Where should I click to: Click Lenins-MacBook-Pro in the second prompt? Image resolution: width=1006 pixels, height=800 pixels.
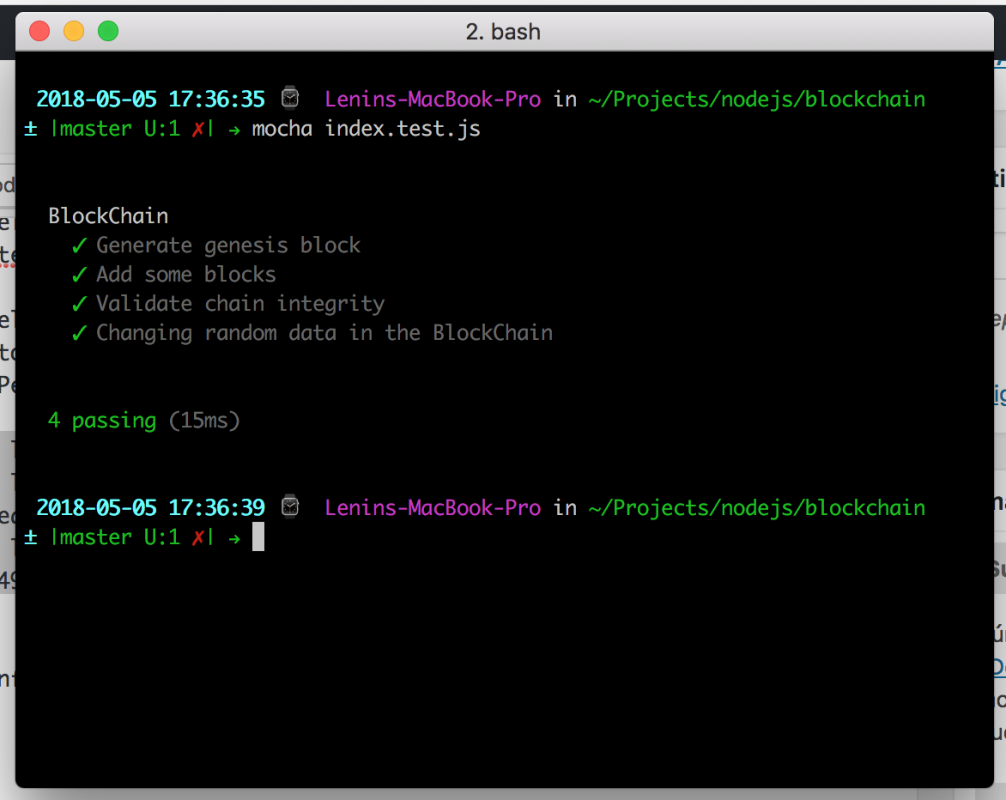pos(433,507)
